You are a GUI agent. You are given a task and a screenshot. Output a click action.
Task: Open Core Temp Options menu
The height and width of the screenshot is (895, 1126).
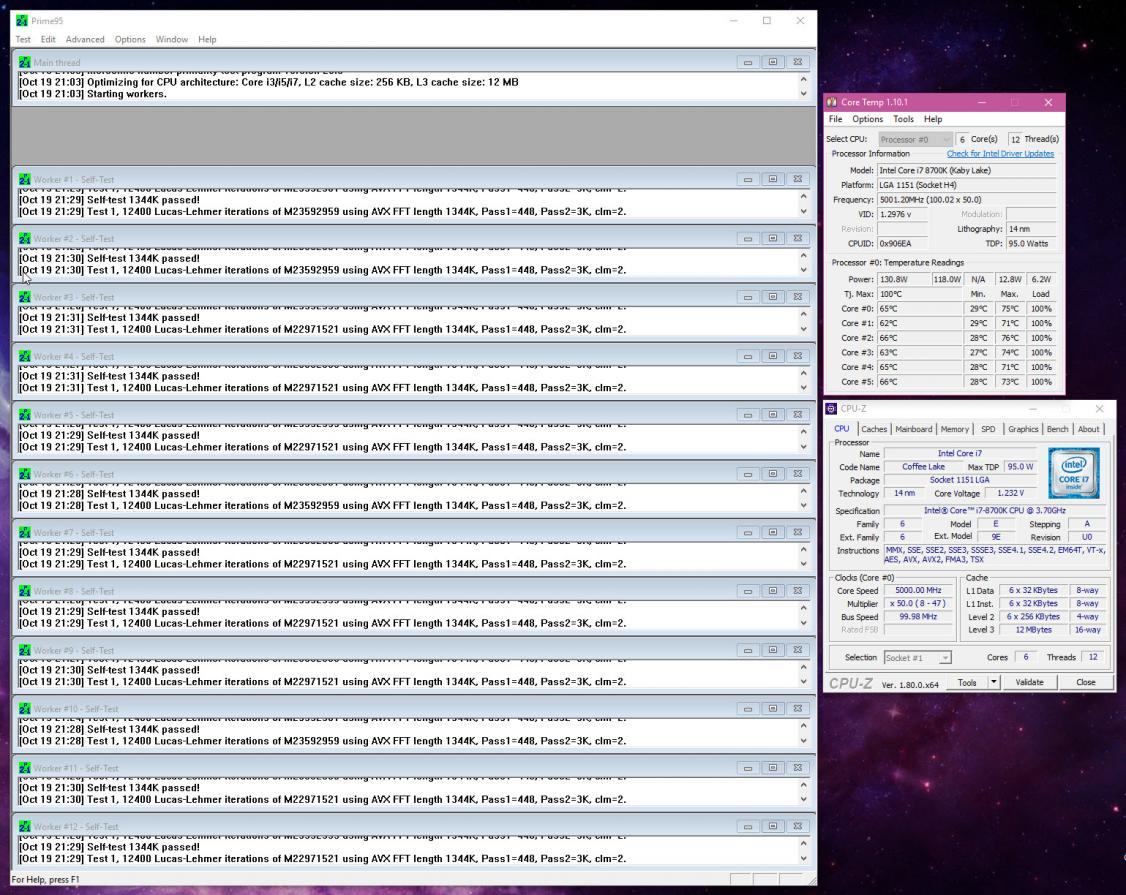tap(867, 119)
